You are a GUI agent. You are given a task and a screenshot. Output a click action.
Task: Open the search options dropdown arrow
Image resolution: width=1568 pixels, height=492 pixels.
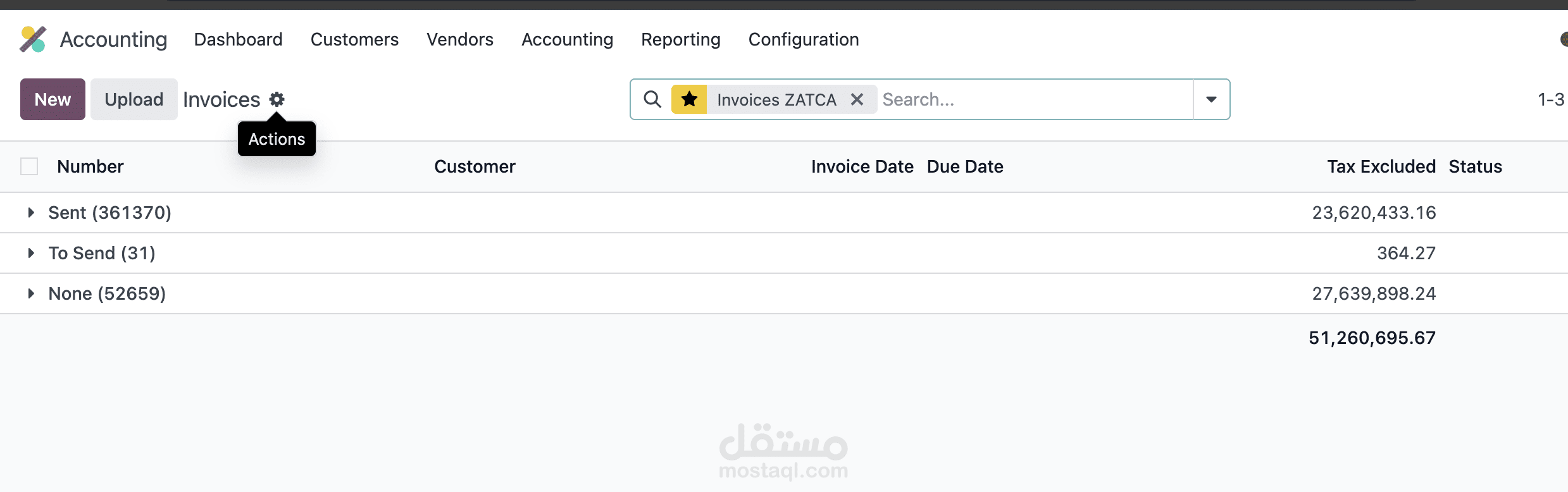tap(1211, 99)
